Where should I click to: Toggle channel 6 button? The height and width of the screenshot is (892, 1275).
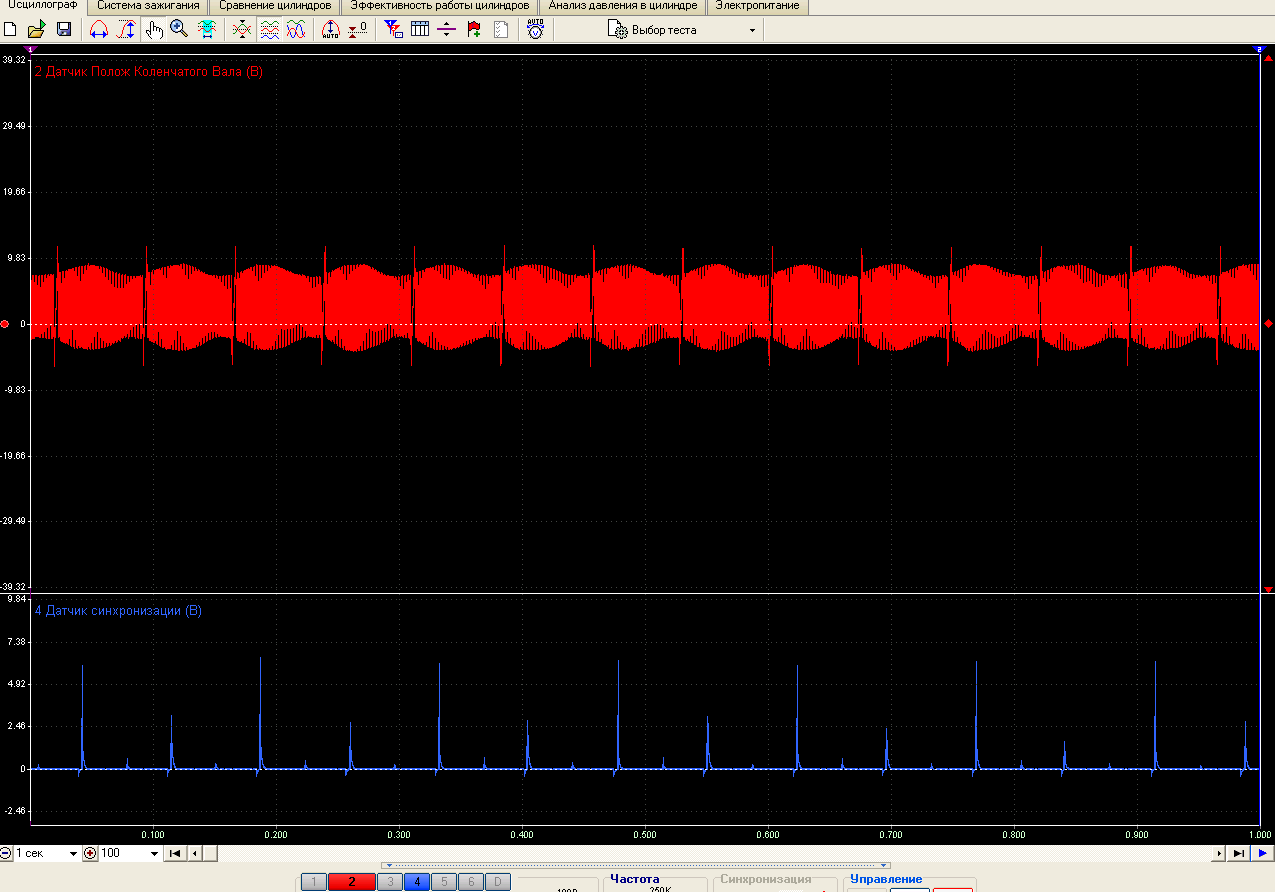pyautogui.click(x=472, y=882)
